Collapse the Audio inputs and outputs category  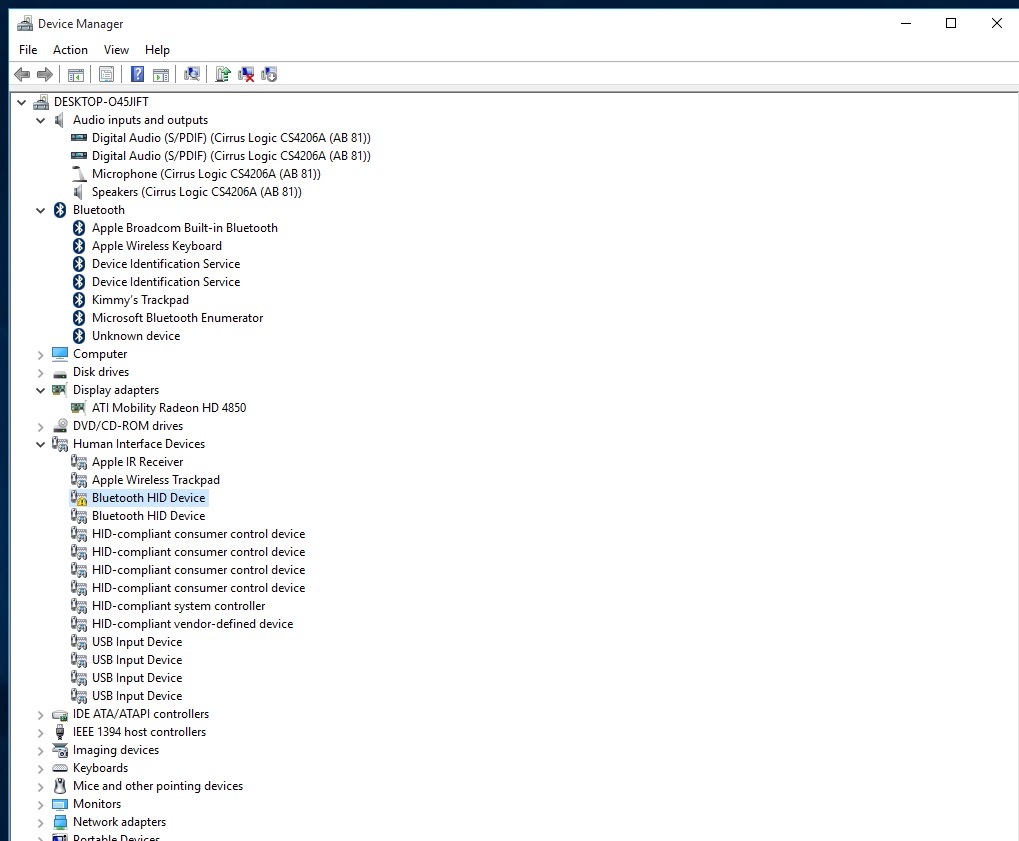(x=40, y=120)
